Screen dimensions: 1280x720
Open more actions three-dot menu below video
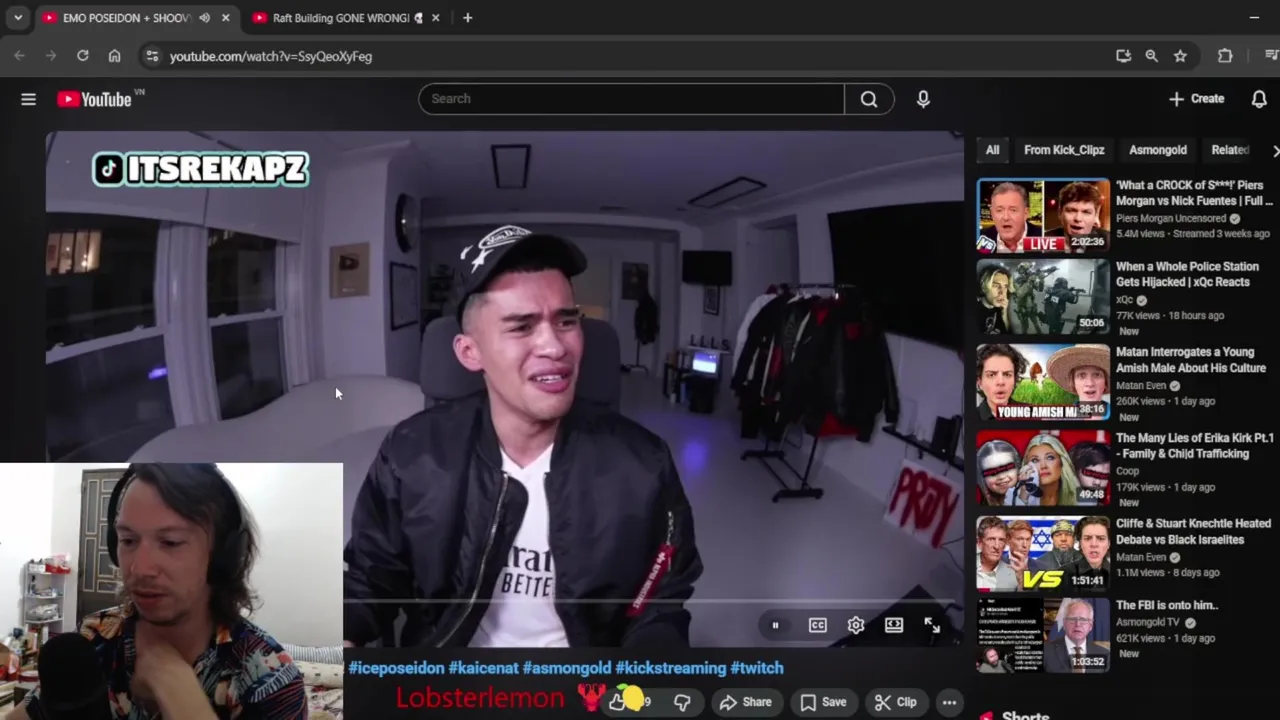tap(949, 702)
